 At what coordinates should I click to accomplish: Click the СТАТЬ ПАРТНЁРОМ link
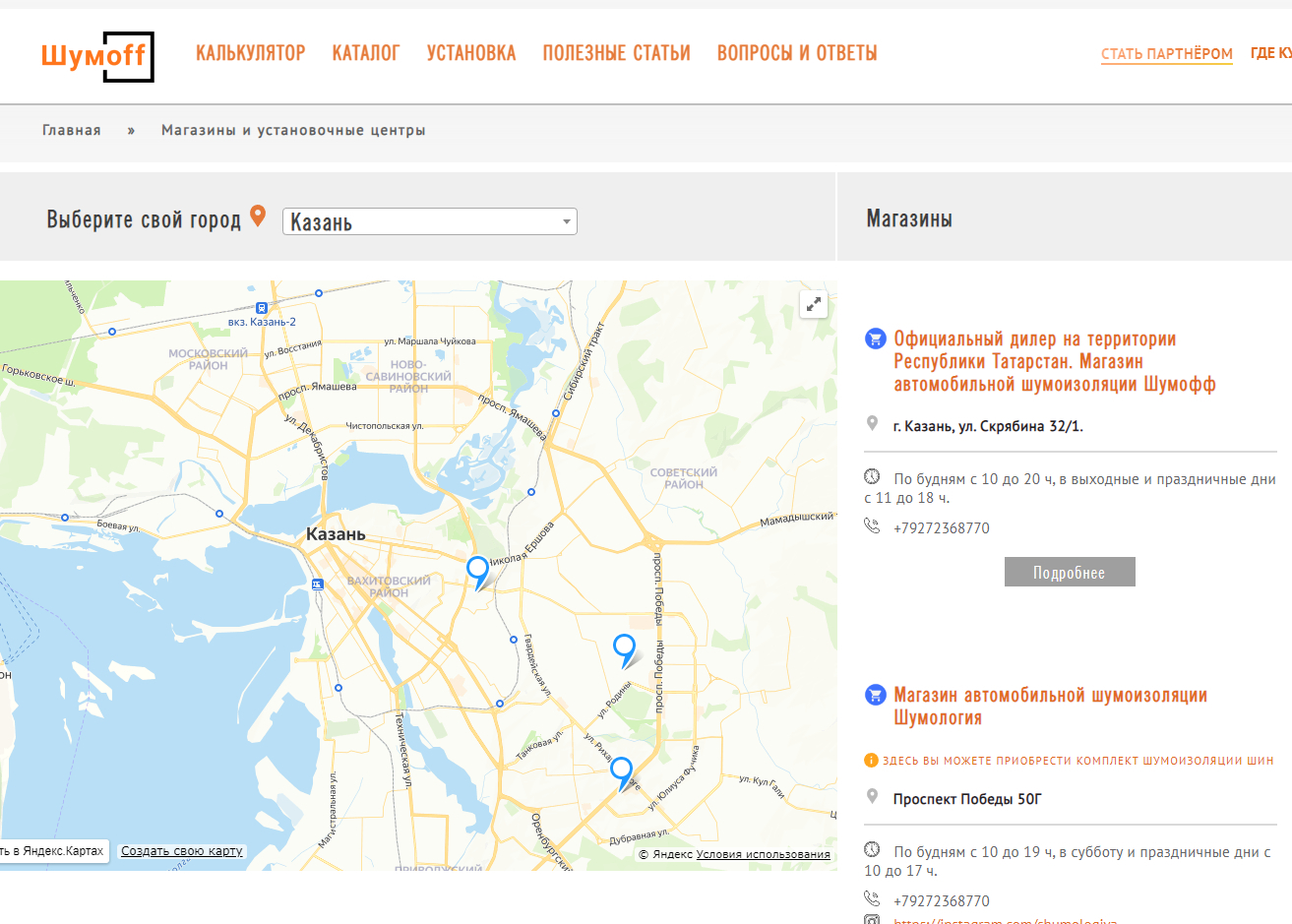[1166, 54]
